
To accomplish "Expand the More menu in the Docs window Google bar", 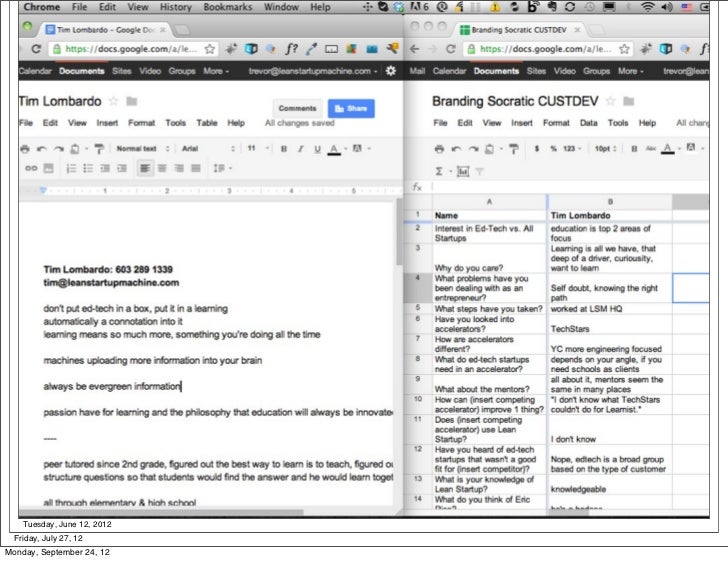I will (216, 71).
